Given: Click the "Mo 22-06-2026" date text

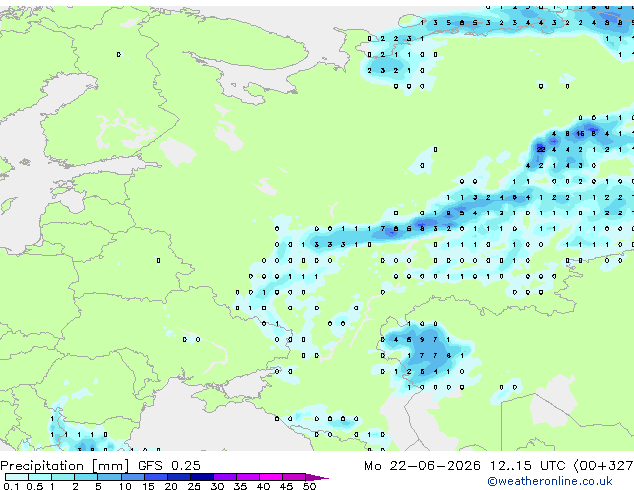Looking at the screenshot, I should click(422, 466).
